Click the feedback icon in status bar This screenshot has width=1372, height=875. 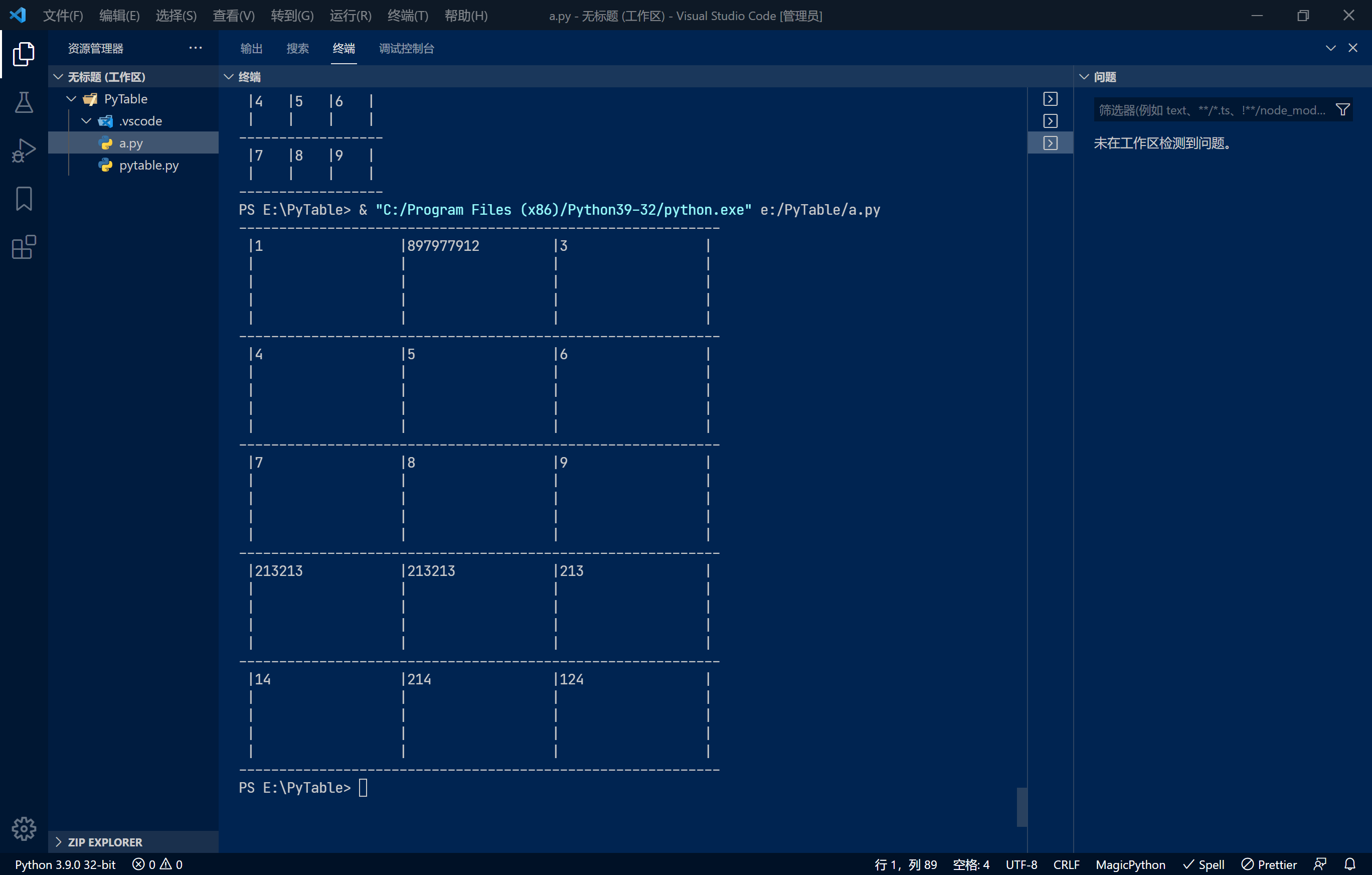point(1320,864)
